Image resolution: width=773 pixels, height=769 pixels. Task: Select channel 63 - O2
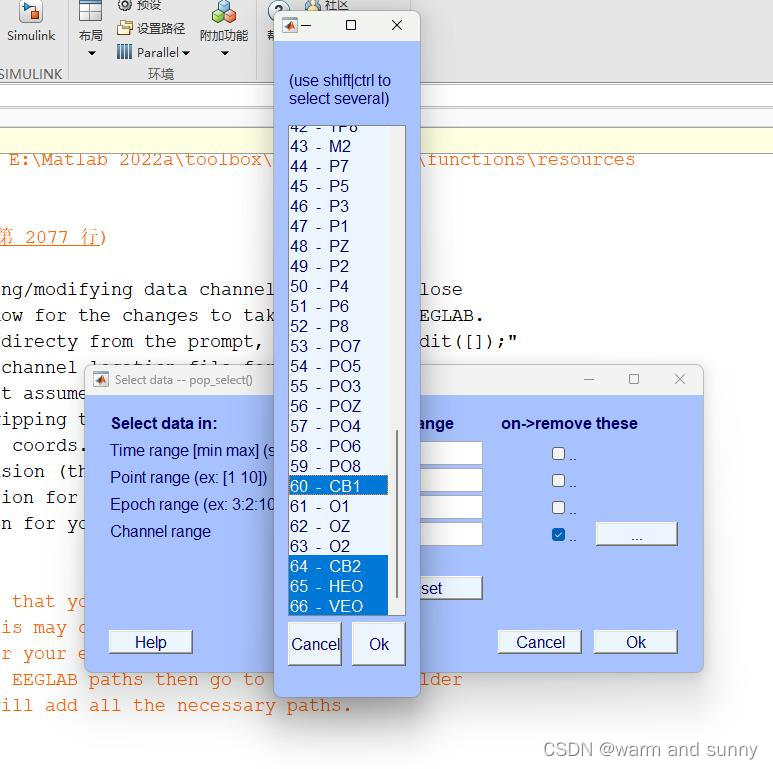pyautogui.click(x=338, y=546)
